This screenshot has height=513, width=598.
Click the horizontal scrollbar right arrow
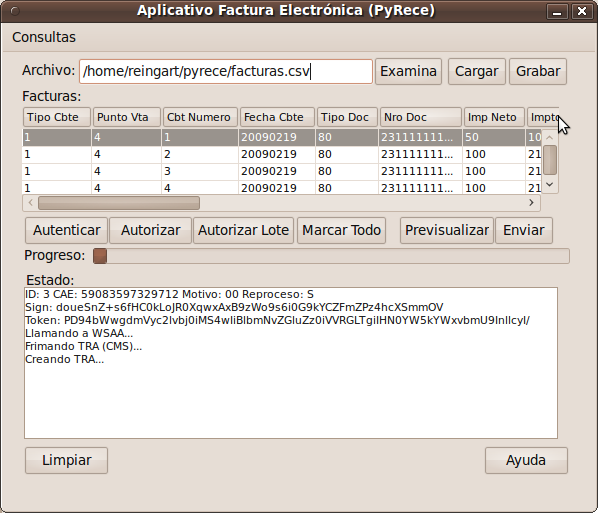(531, 203)
